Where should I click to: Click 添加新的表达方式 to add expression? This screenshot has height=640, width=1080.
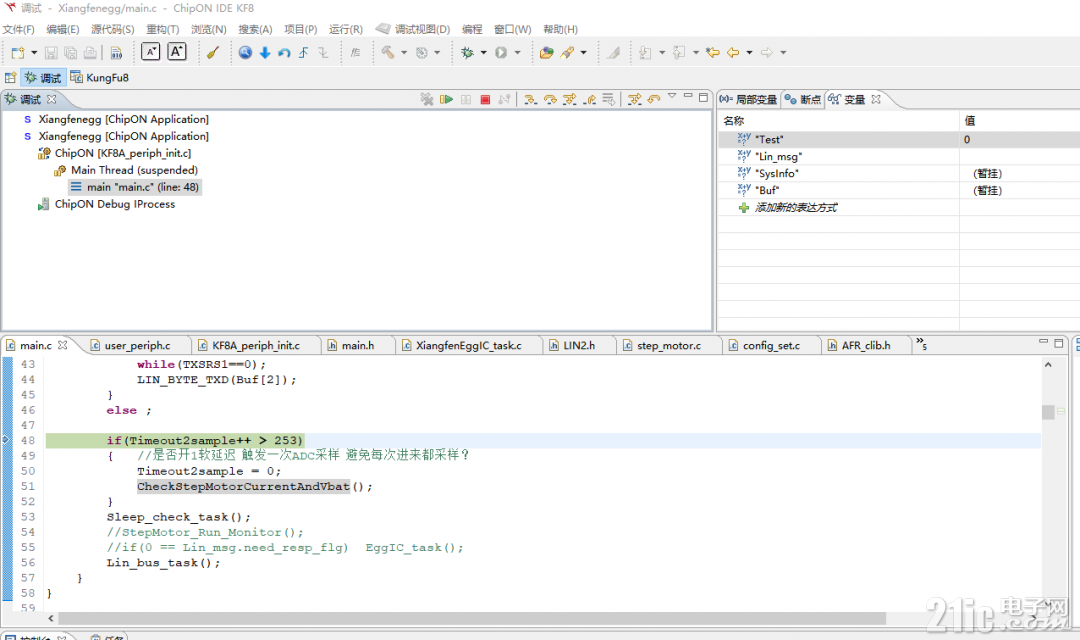pyautogui.click(x=796, y=207)
